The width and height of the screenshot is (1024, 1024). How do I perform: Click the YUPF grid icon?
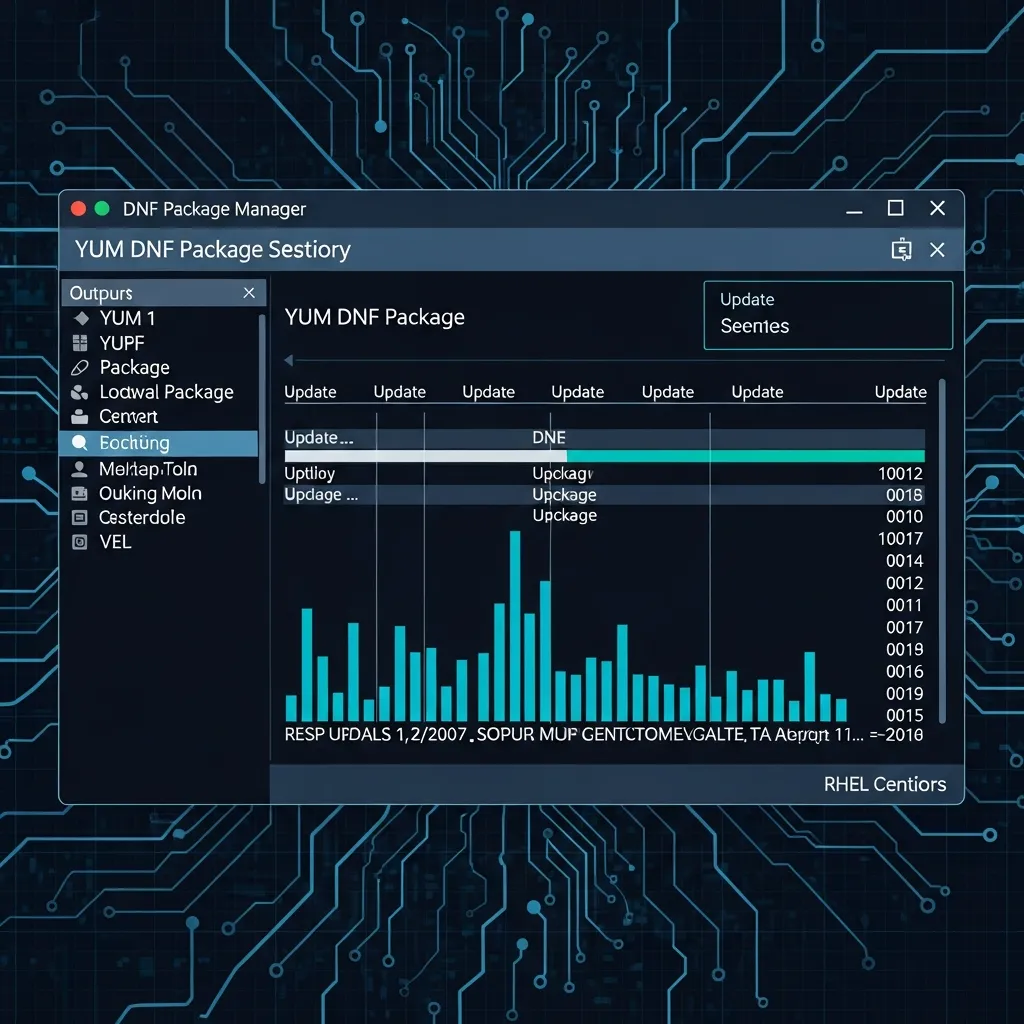pos(79,343)
